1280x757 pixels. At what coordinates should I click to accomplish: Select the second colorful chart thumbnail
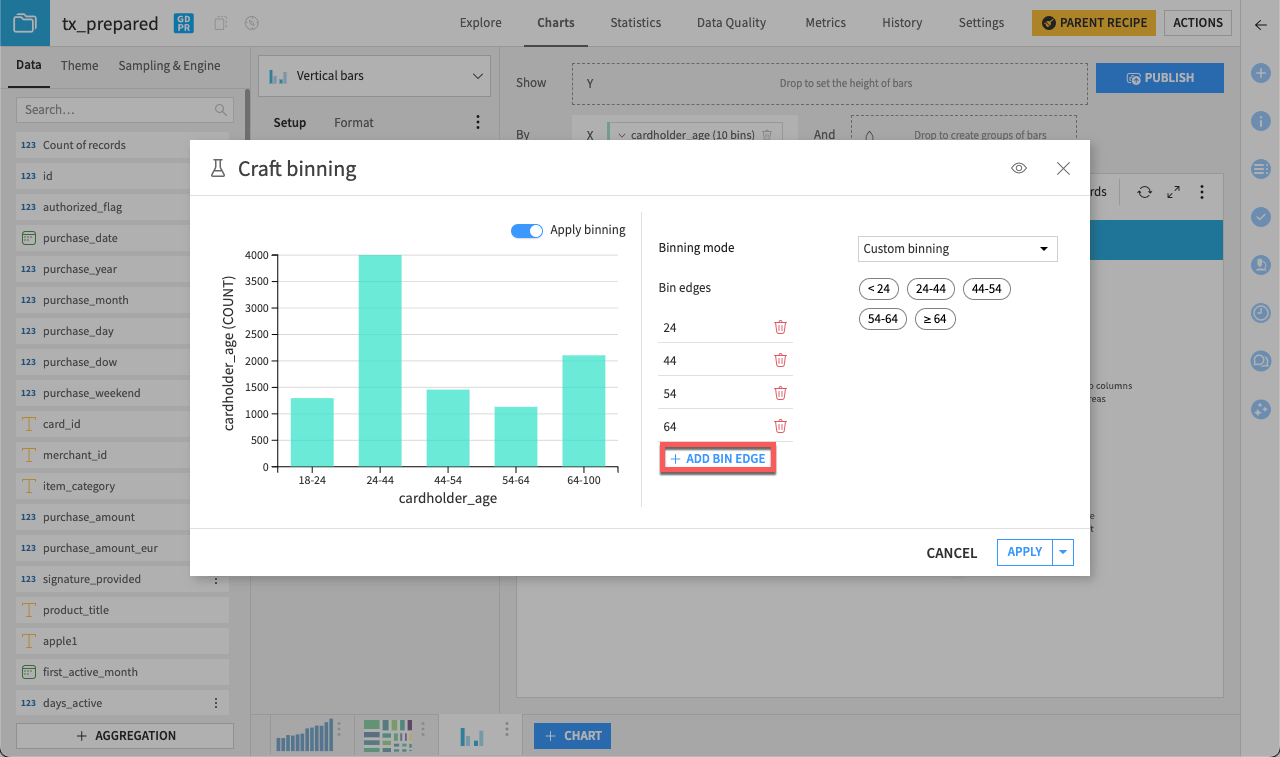387,736
